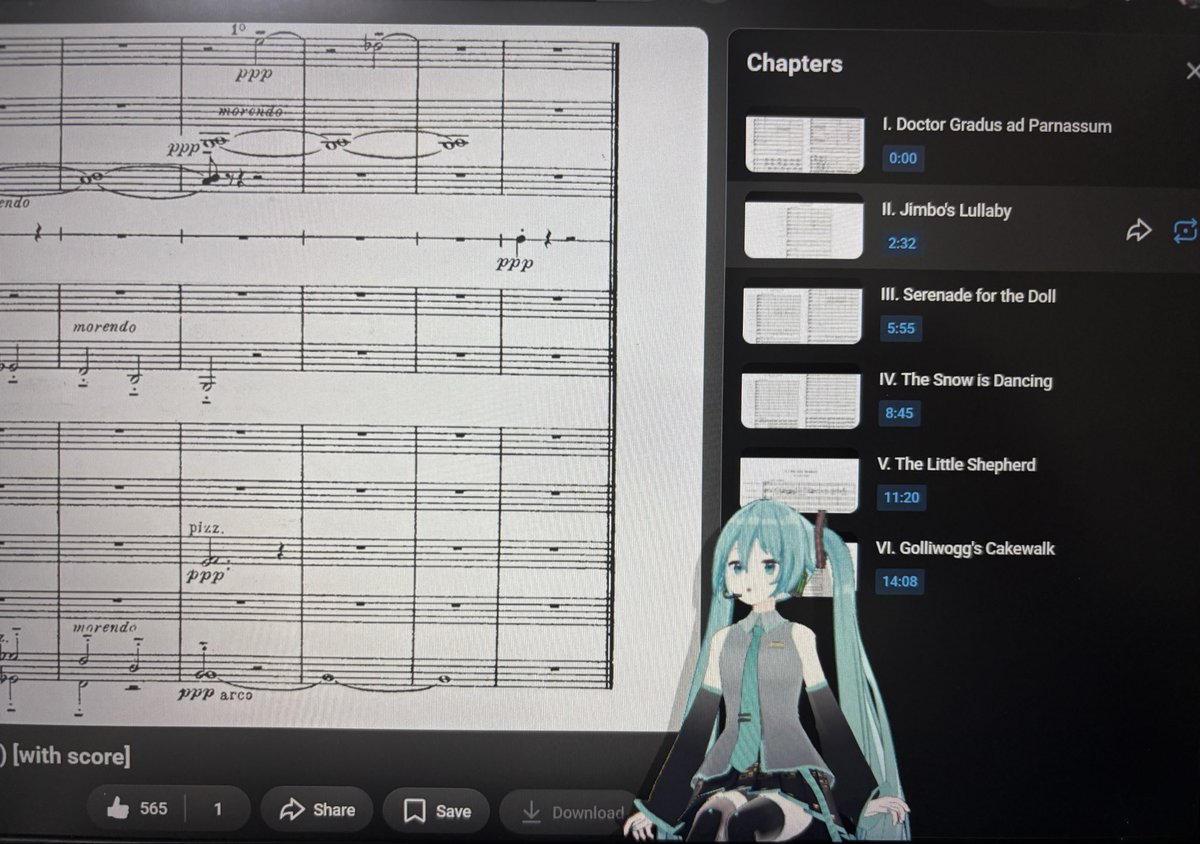Click the Chapters panel heading
This screenshot has height=844, width=1200.
pyautogui.click(x=794, y=63)
